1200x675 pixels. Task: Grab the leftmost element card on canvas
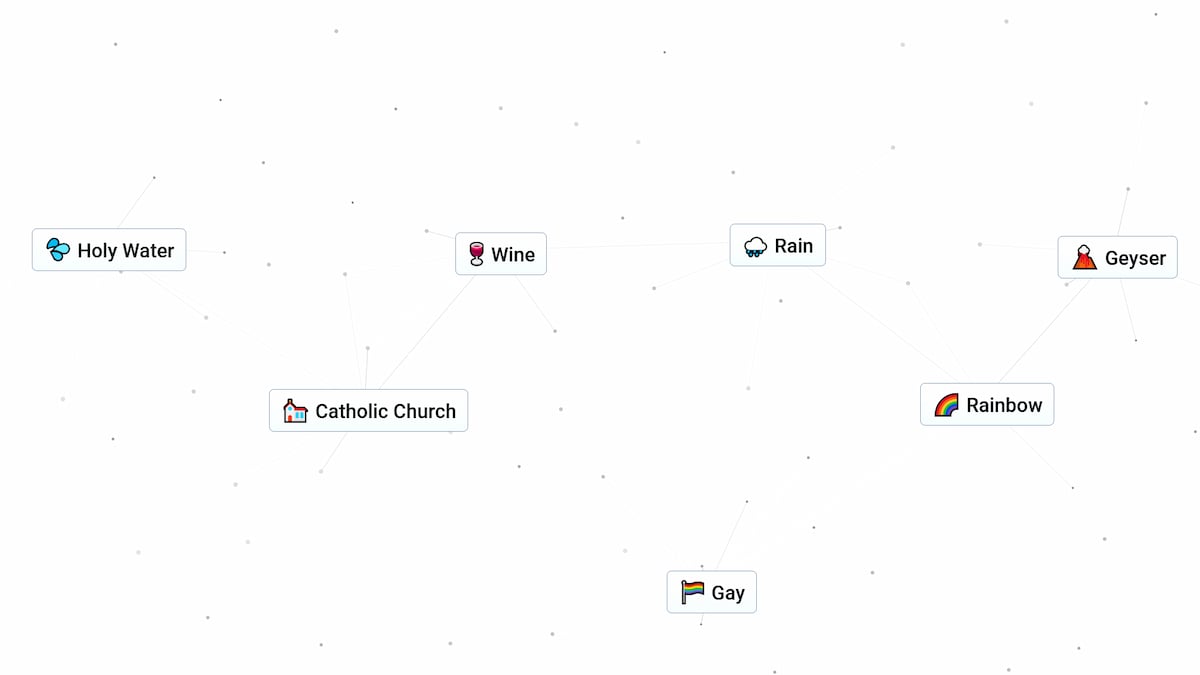(x=109, y=250)
